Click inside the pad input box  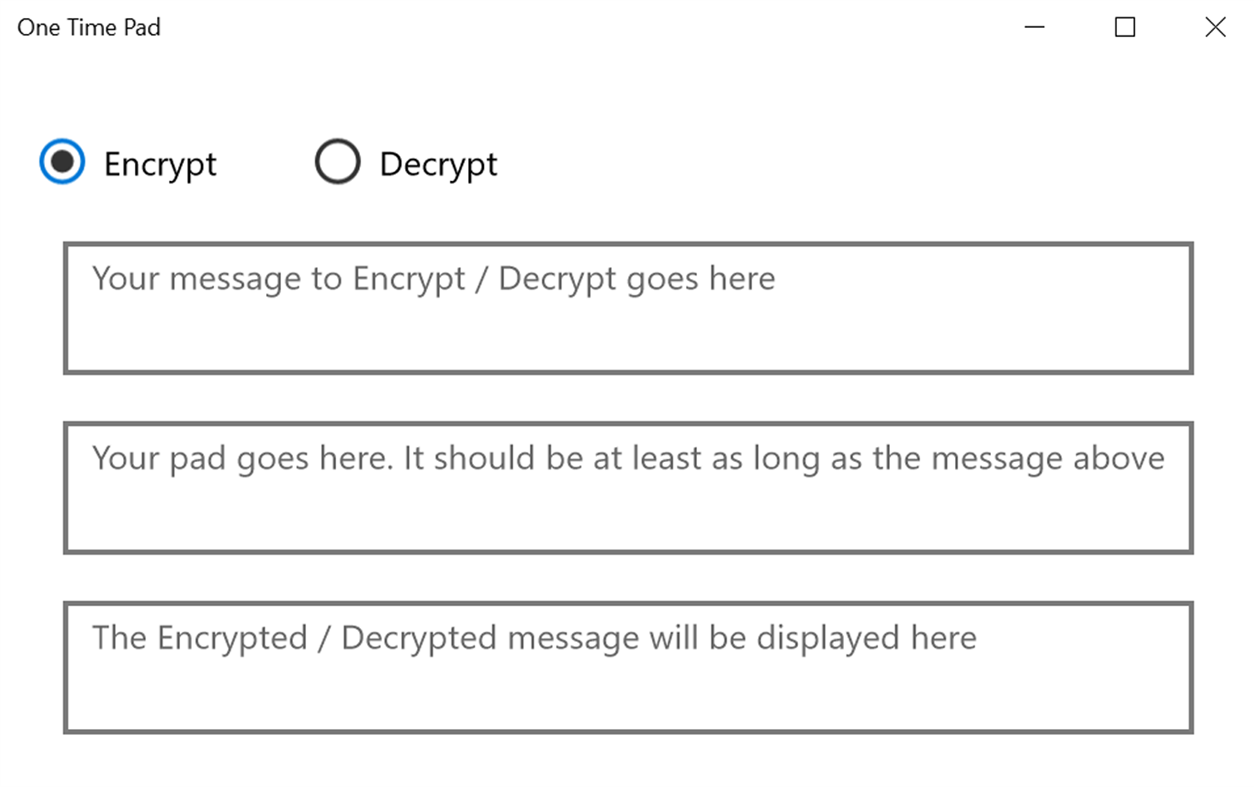628,488
